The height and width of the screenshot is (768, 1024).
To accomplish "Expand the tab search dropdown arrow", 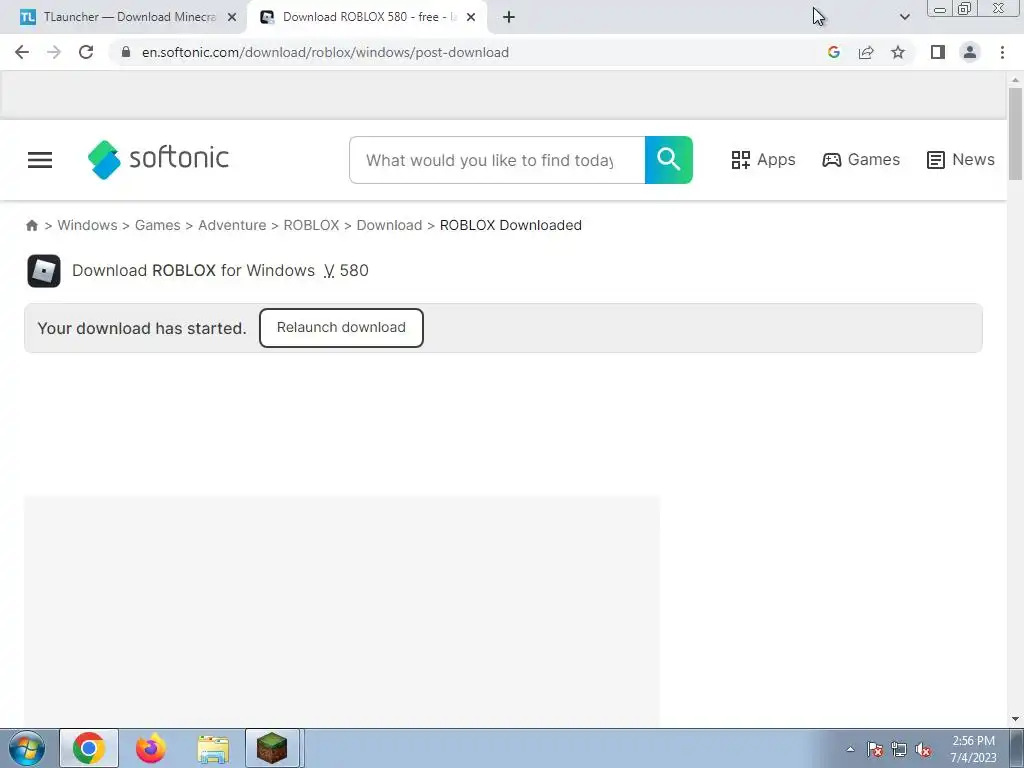I will 904,17.
